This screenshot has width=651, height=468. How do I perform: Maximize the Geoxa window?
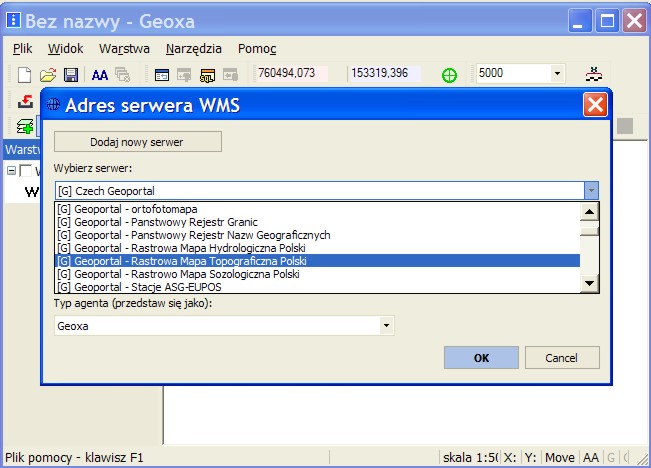[607, 21]
